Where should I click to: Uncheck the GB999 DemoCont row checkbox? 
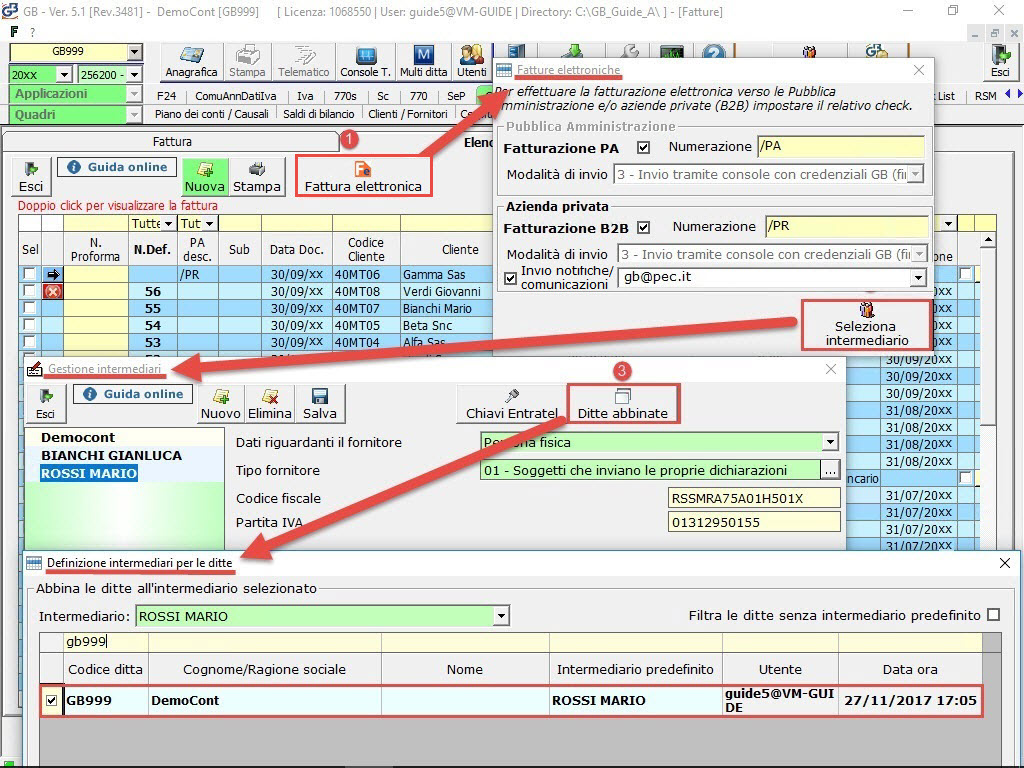[52, 701]
